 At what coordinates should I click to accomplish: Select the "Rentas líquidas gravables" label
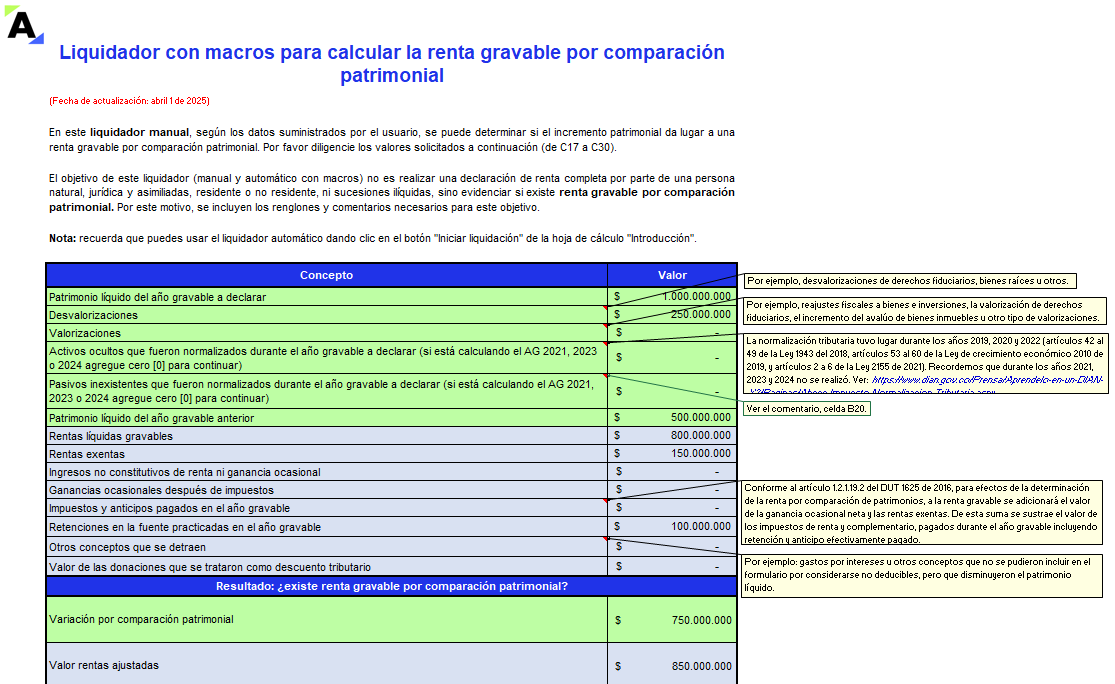click(x=326, y=436)
